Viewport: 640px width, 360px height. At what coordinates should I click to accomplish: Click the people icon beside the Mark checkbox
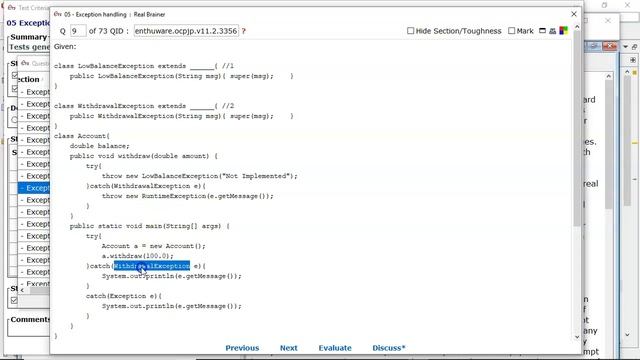coord(553,31)
